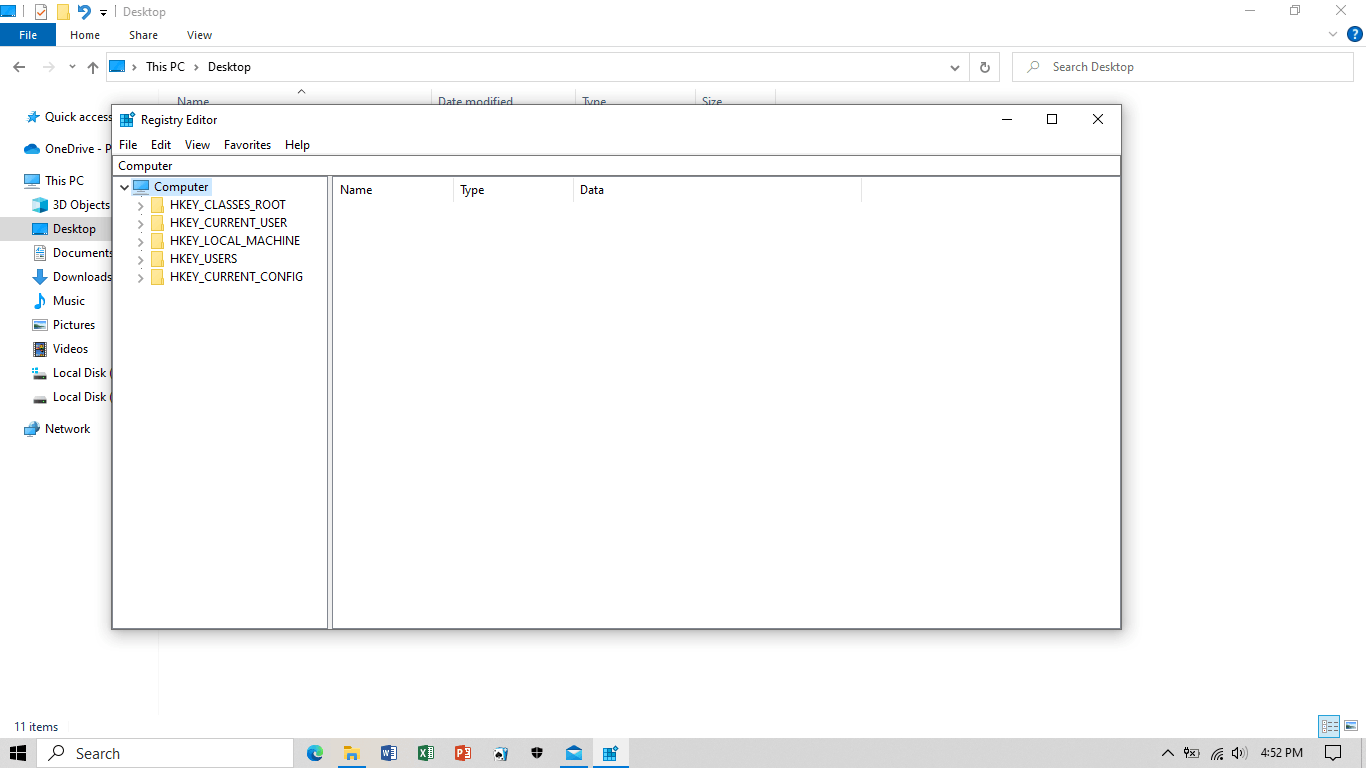Expand the Explorer ribbon chevron

(1333, 34)
